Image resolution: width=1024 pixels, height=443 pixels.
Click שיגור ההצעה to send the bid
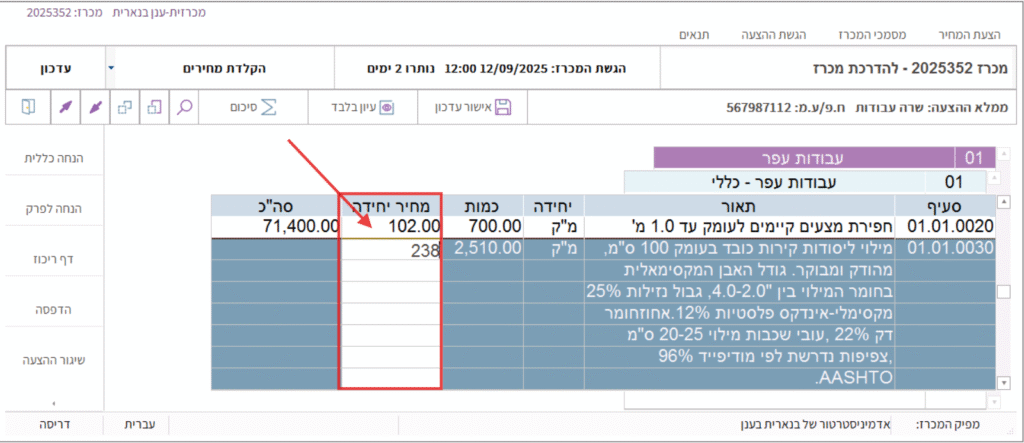pyautogui.click(x=53, y=359)
